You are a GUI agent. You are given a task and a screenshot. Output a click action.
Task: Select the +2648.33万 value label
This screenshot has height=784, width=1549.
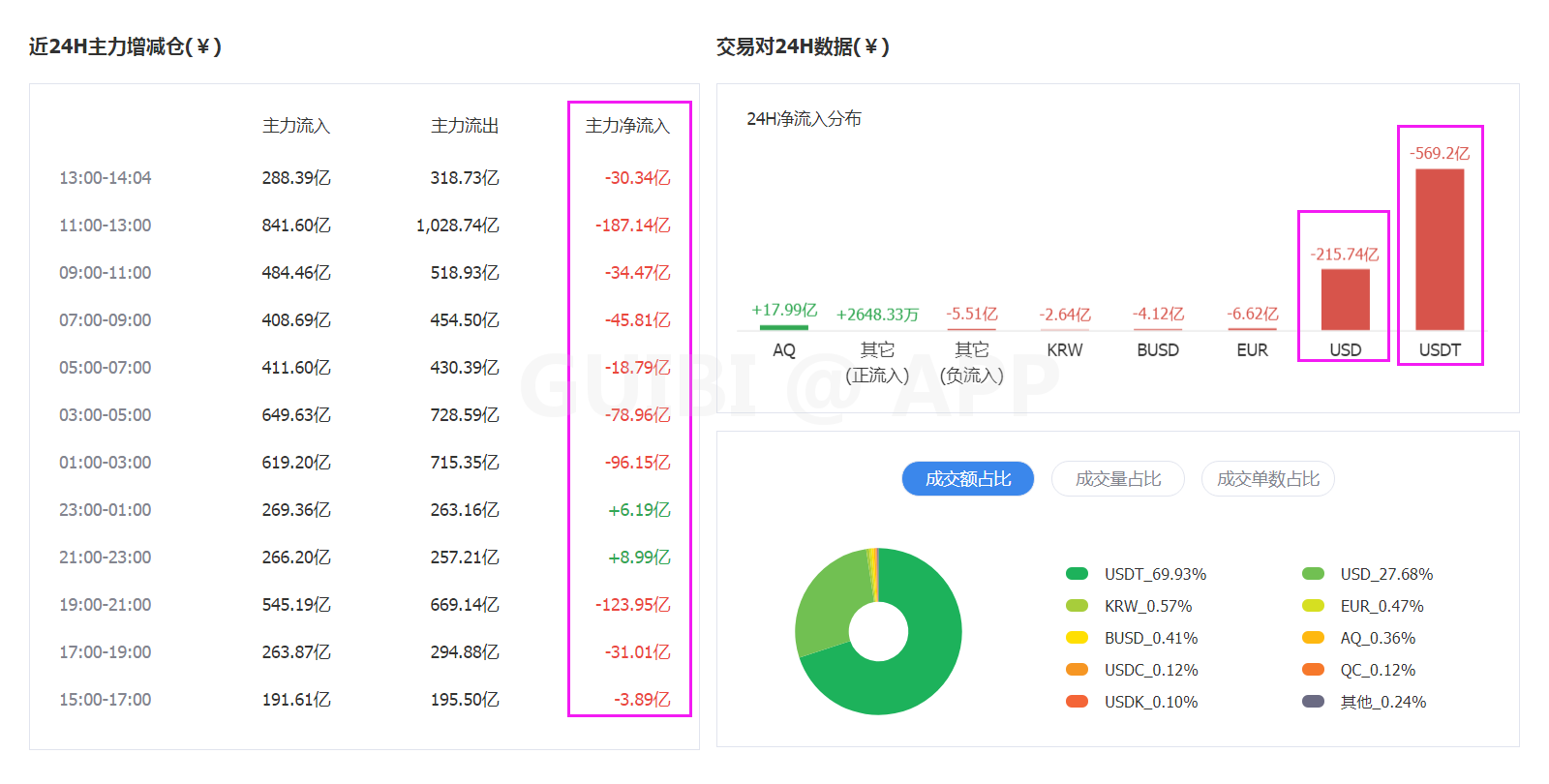877,315
